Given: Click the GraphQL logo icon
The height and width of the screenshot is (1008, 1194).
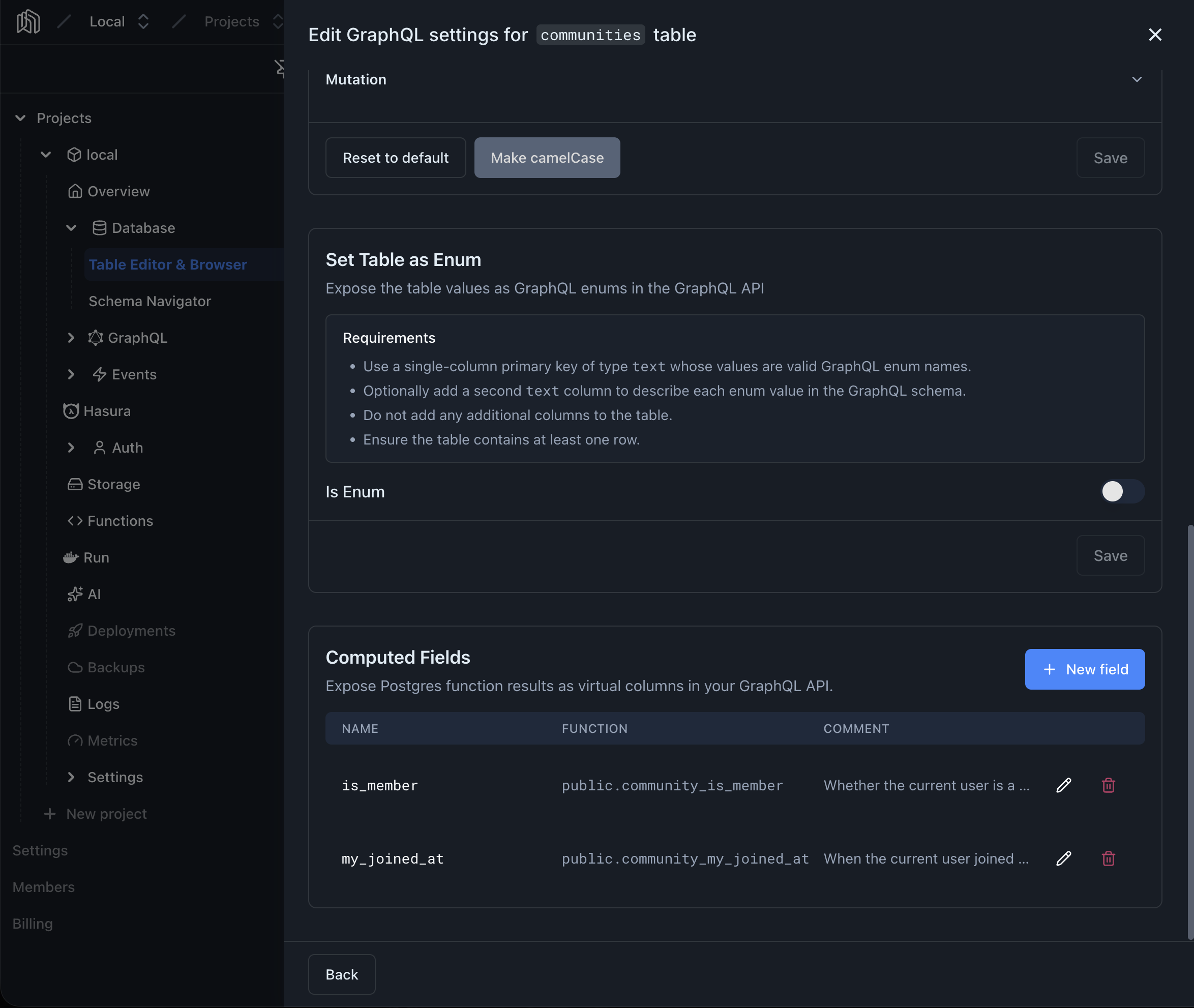Looking at the screenshot, I should pos(96,338).
